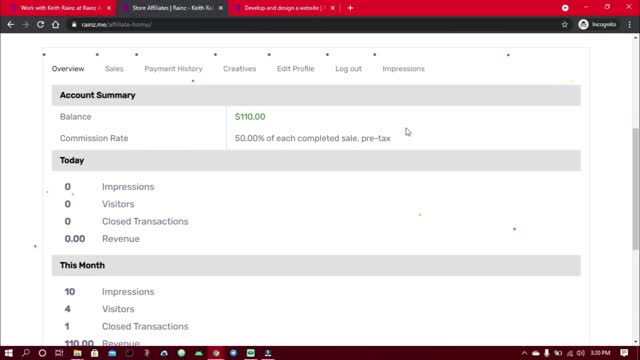View the Payment History tab

(173, 69)
